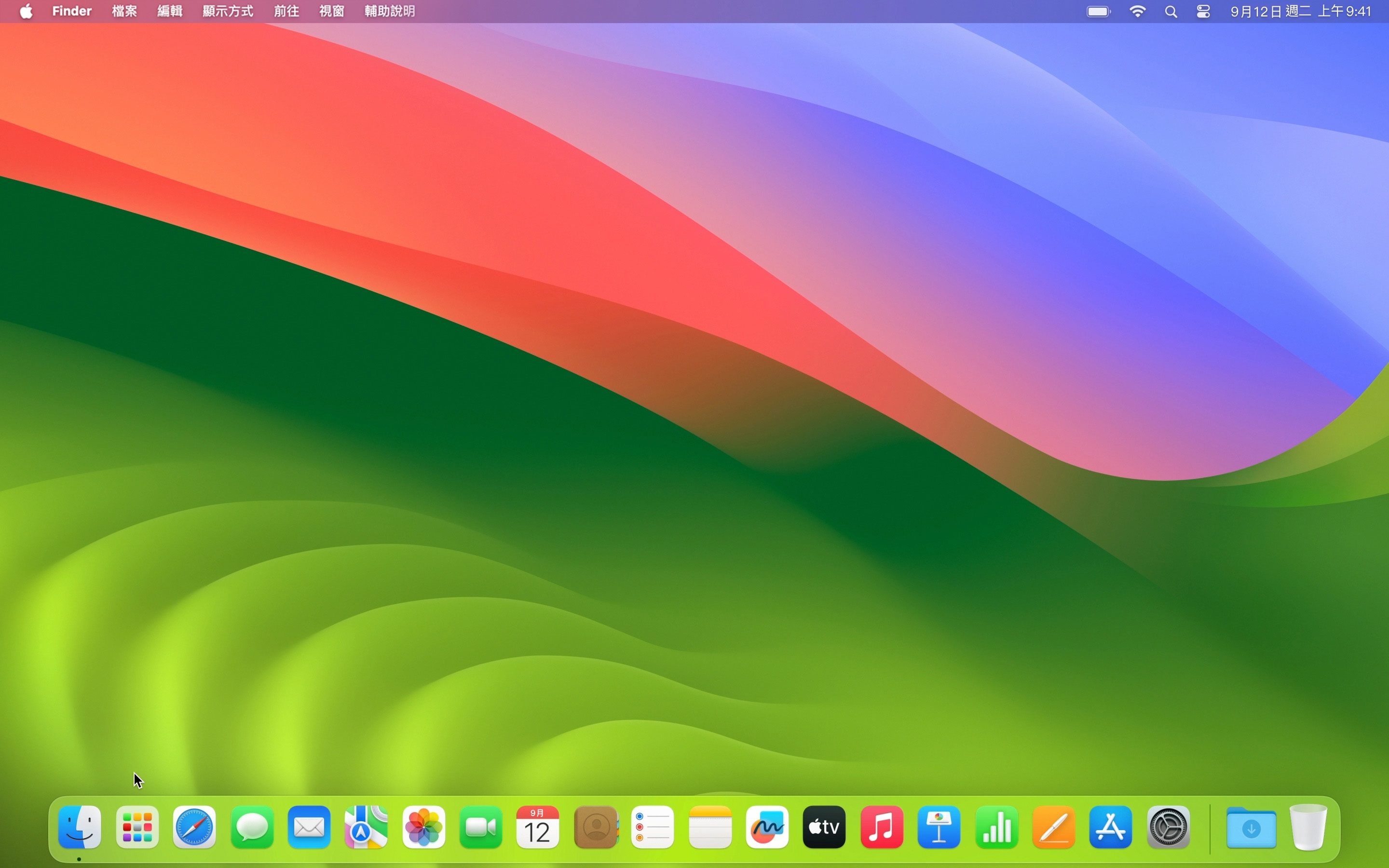This screenshot has width=1389, height=868.
Task: Click the date and time clock
Action: 1301,12
